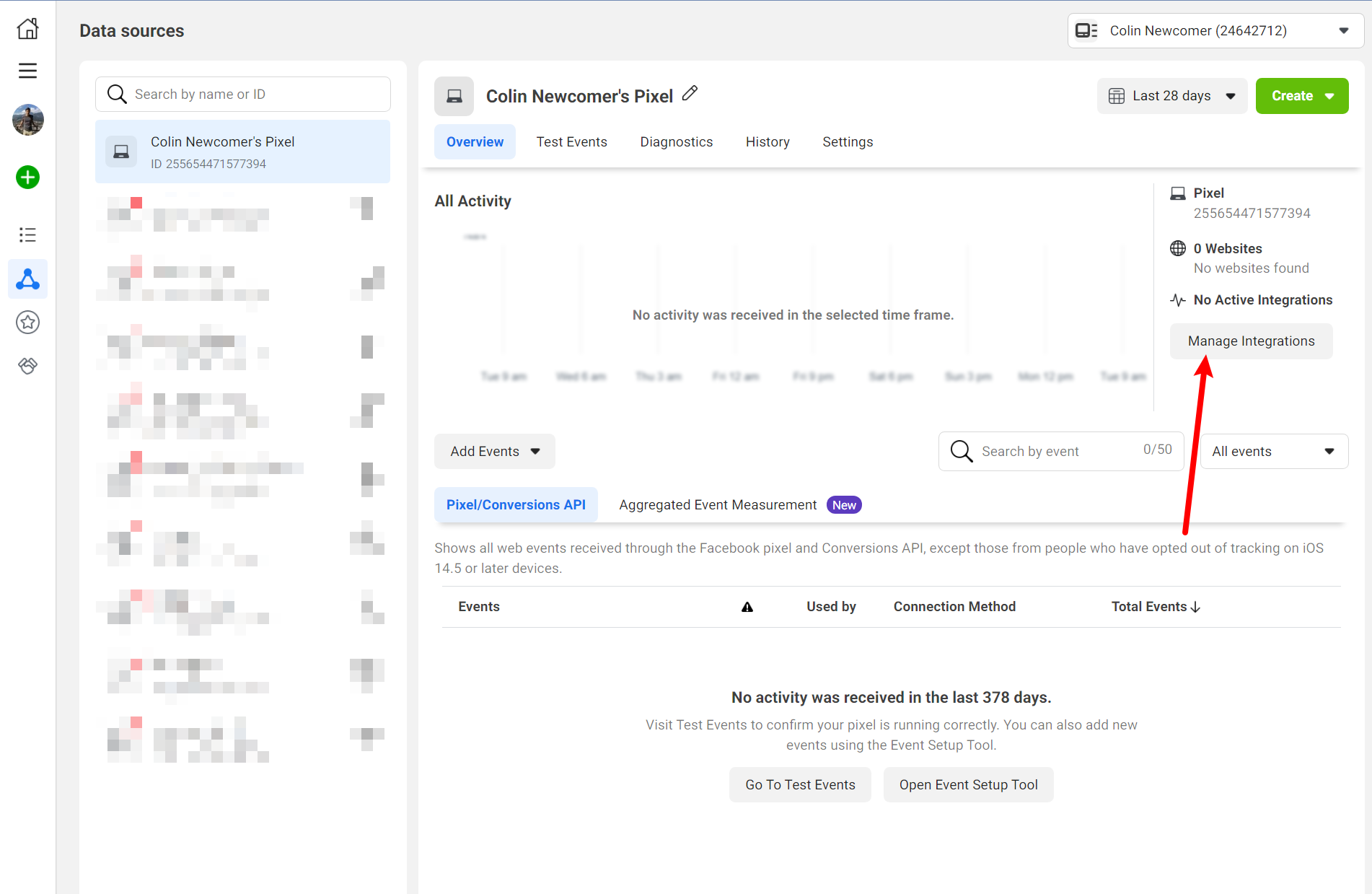Click the Used by column header
Viewport: 1372px width, 894px height.
pos(831,607)
